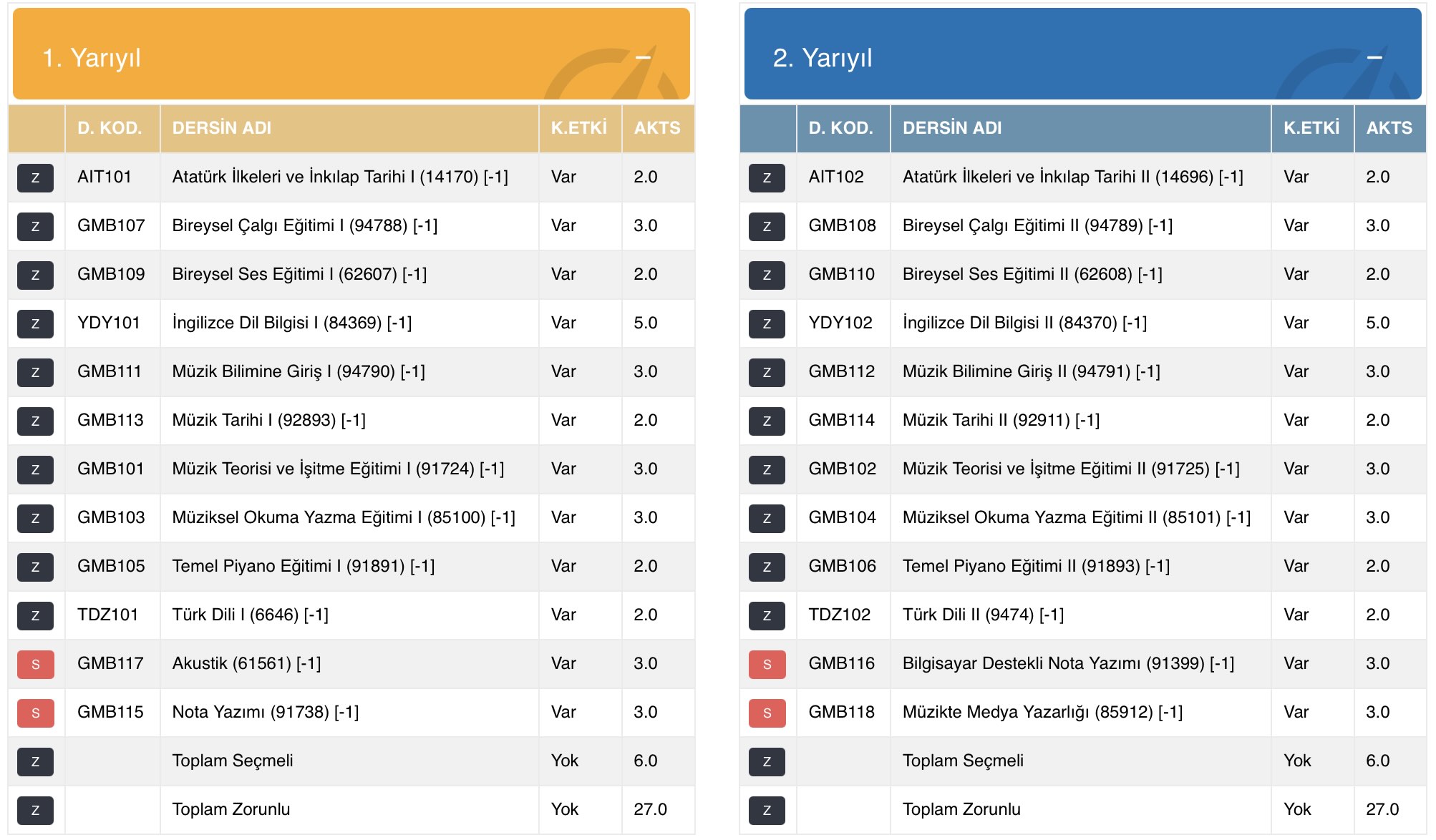The image size is (1436, 840).
Task: Collapse the 1. Yarıyıl panel with minus
Action: pyautogui.click(x=643, y=57)
